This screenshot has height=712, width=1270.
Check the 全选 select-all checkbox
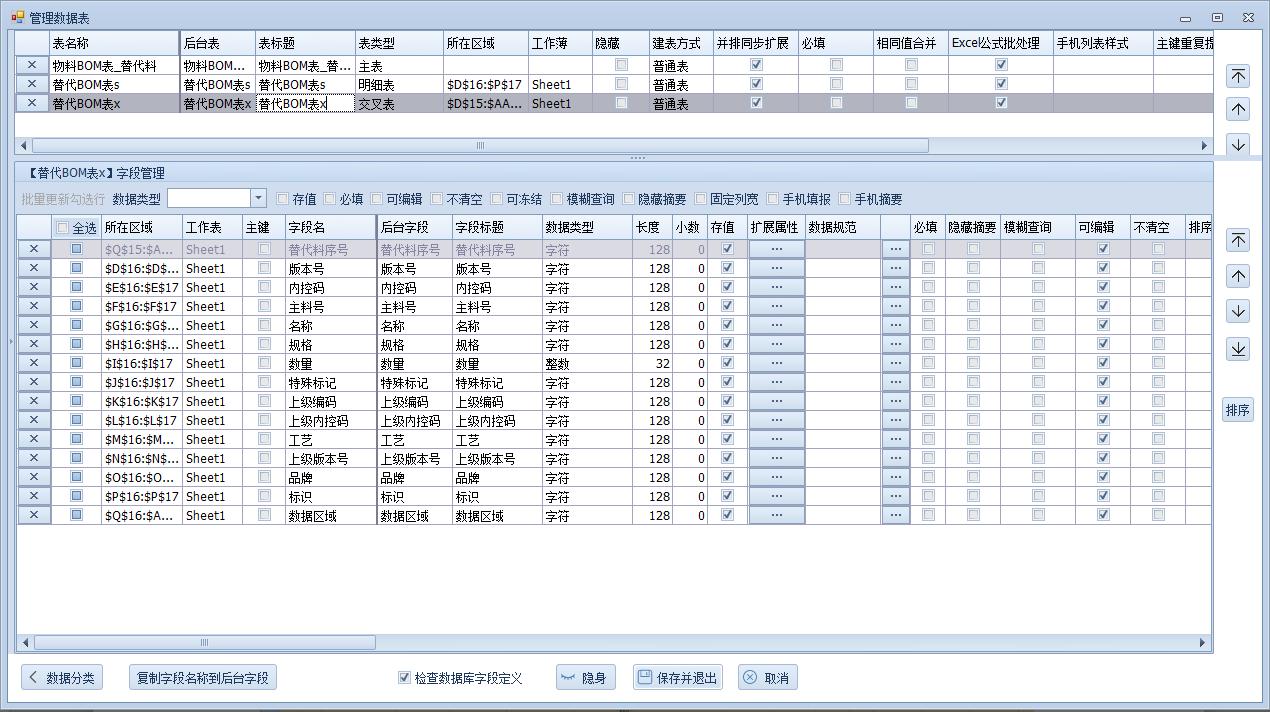(63, 228)
